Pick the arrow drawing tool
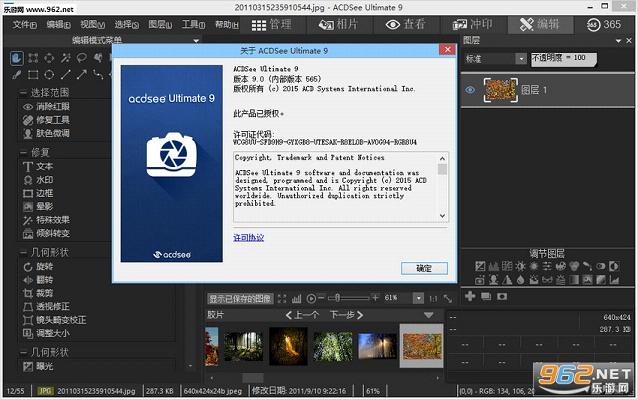Viewport: 638px width, 400px height. point(81,74)
